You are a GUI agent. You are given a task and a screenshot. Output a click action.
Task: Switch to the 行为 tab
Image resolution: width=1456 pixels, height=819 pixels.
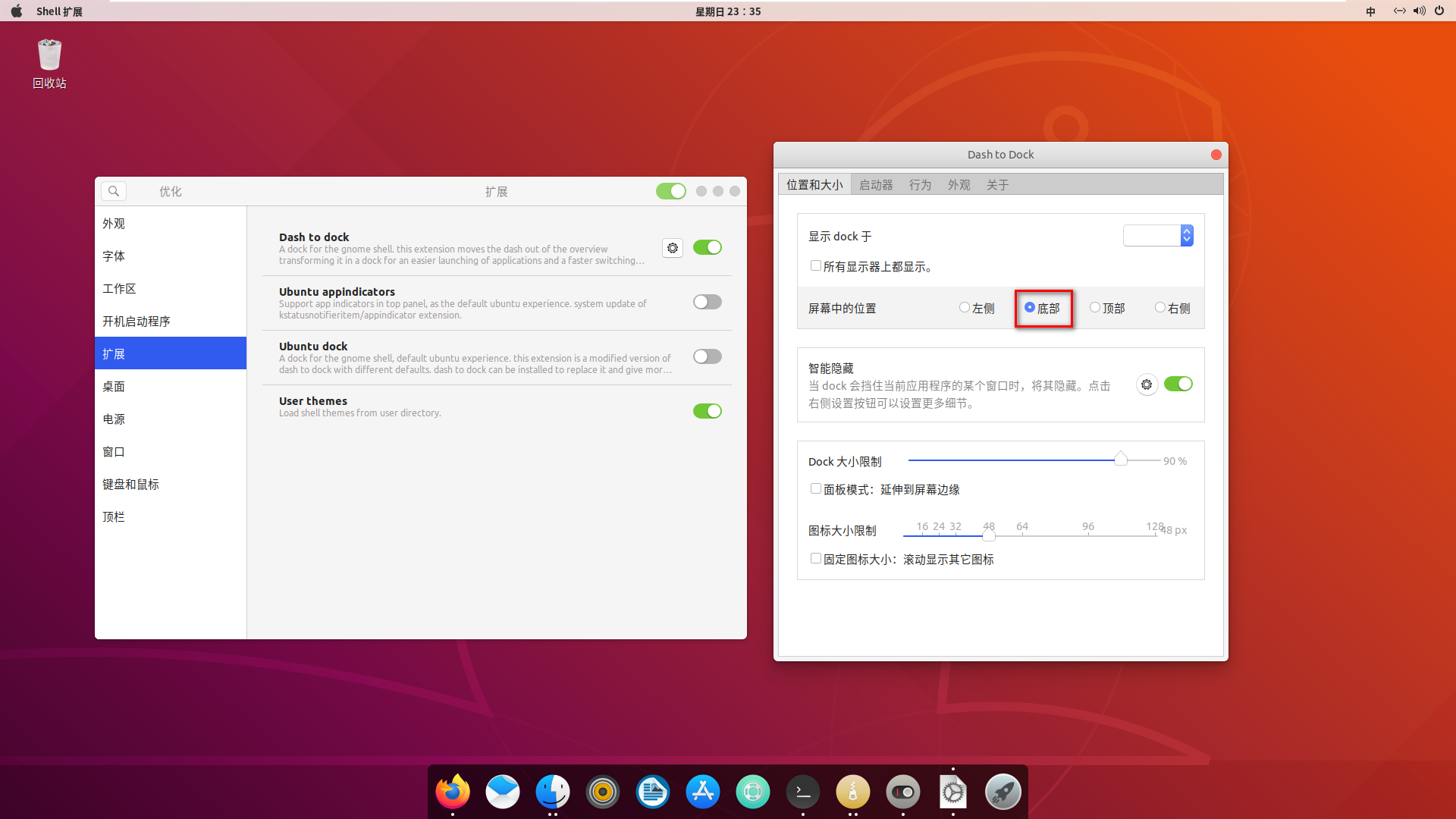click(x=920, y=184)
